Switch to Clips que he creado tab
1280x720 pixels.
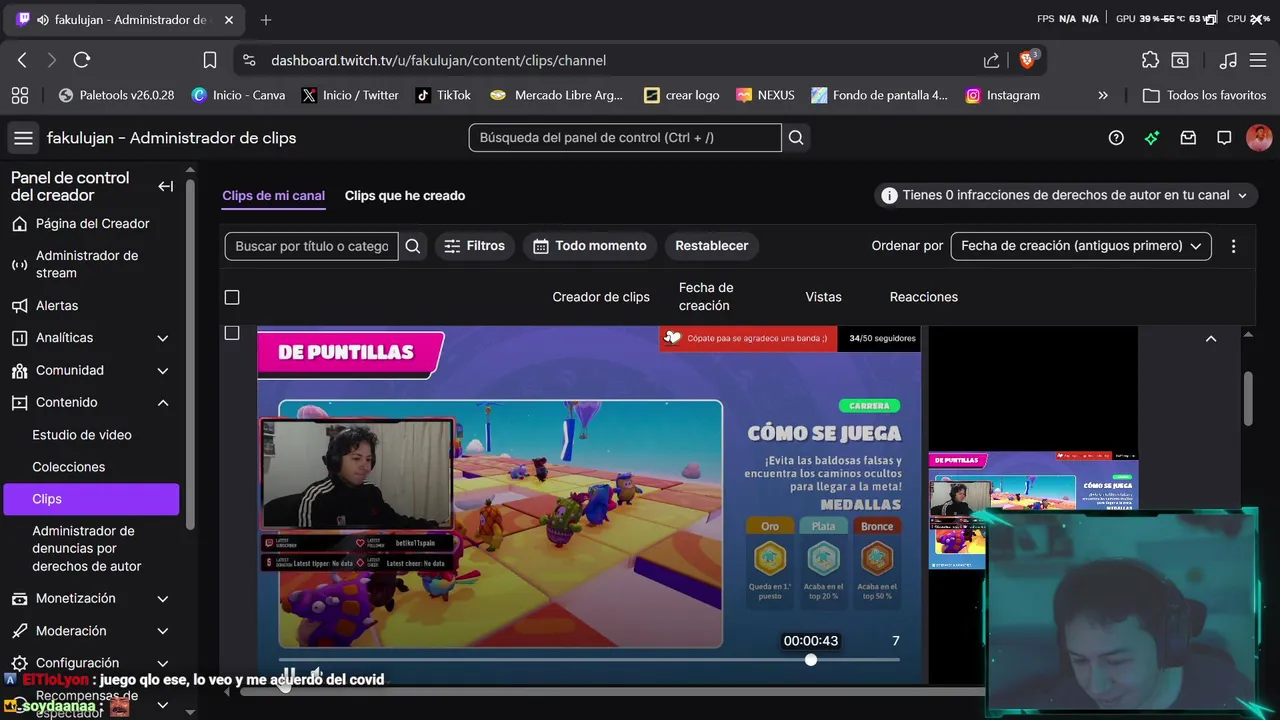click(x=405, y=195)
